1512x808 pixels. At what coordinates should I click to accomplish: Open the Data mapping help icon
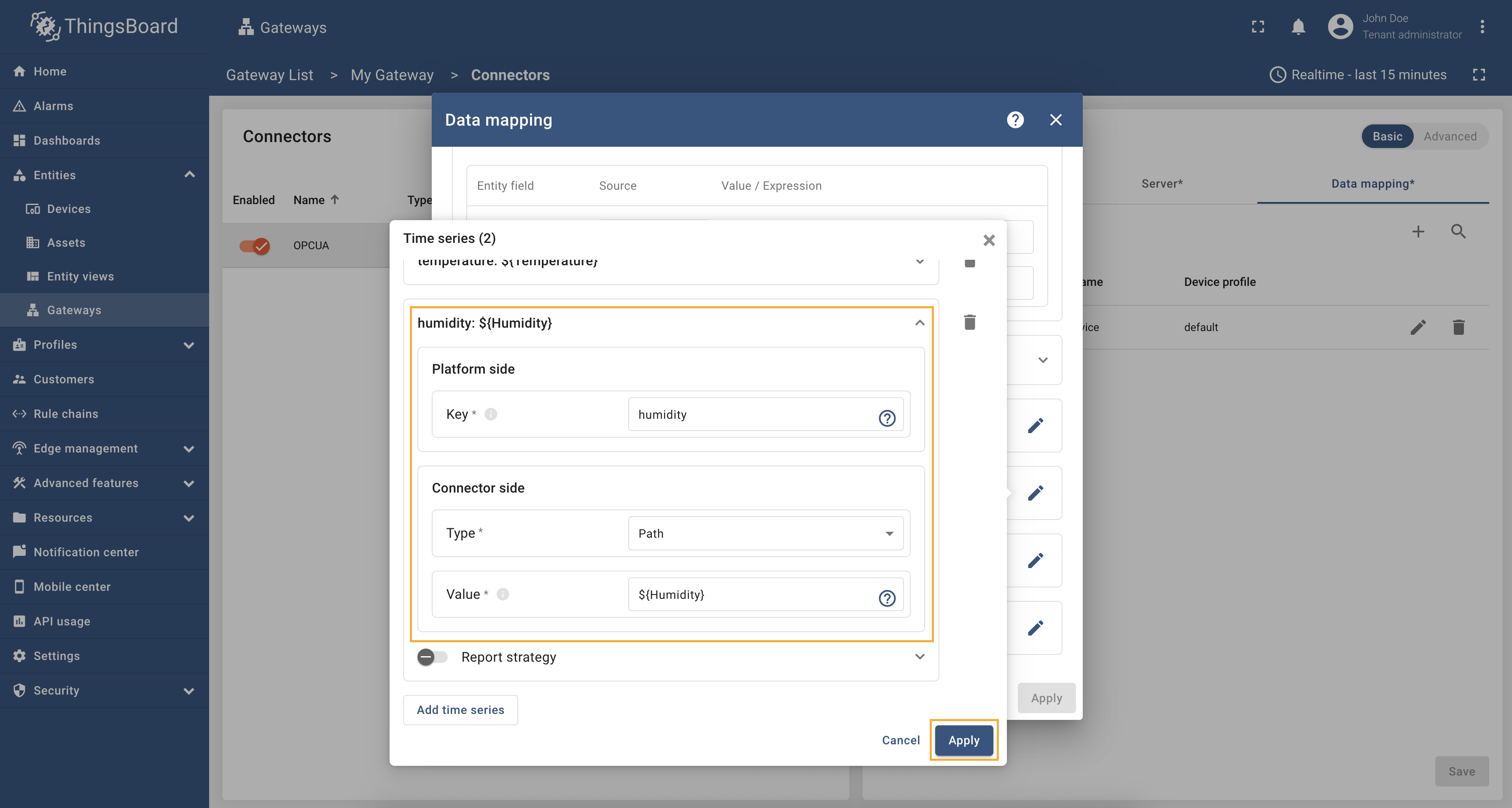(1015, 120)
